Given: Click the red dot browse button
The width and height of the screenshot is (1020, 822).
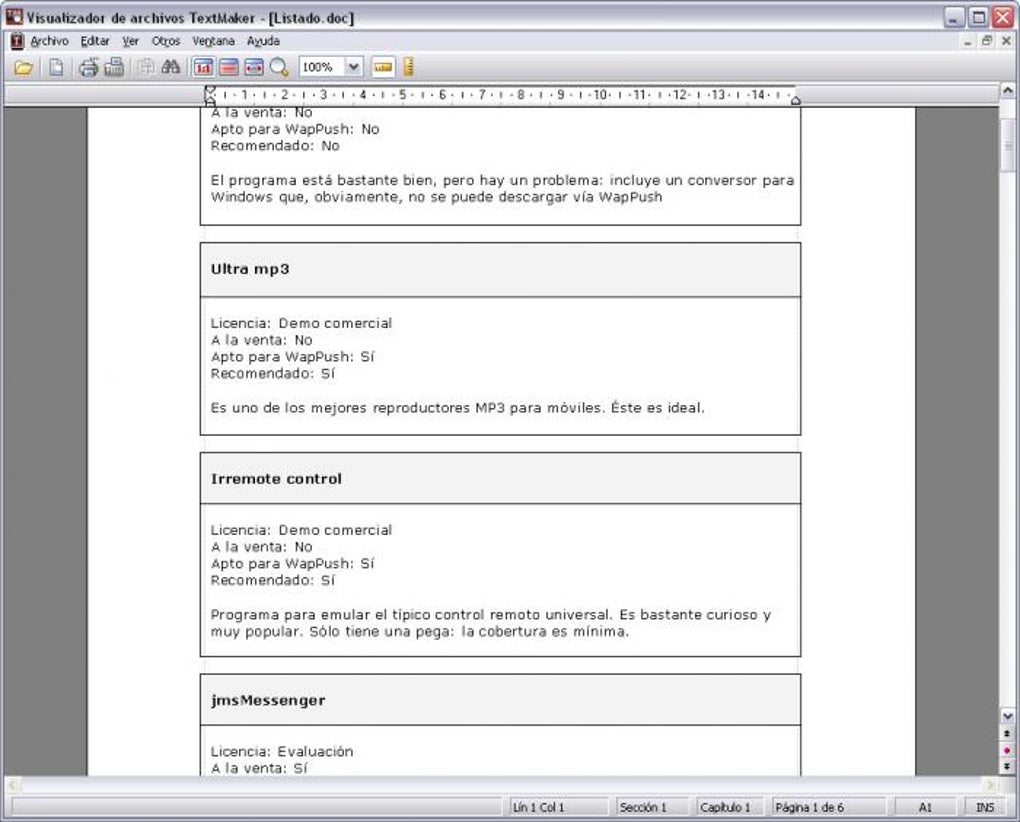Looking at the screenshot, I should point(1007,750).
